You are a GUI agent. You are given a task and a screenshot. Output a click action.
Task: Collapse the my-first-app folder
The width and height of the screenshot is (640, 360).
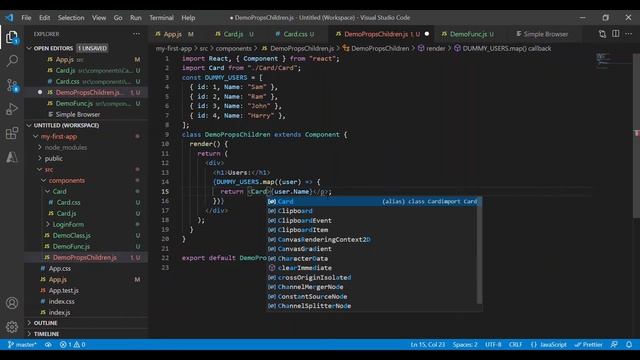[36, 136]
